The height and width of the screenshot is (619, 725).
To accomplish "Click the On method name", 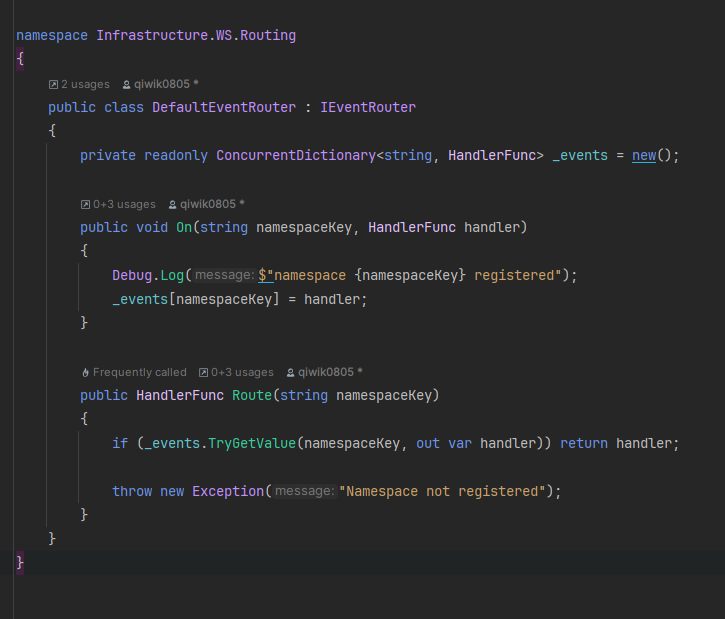I will (x=184, y=227).
